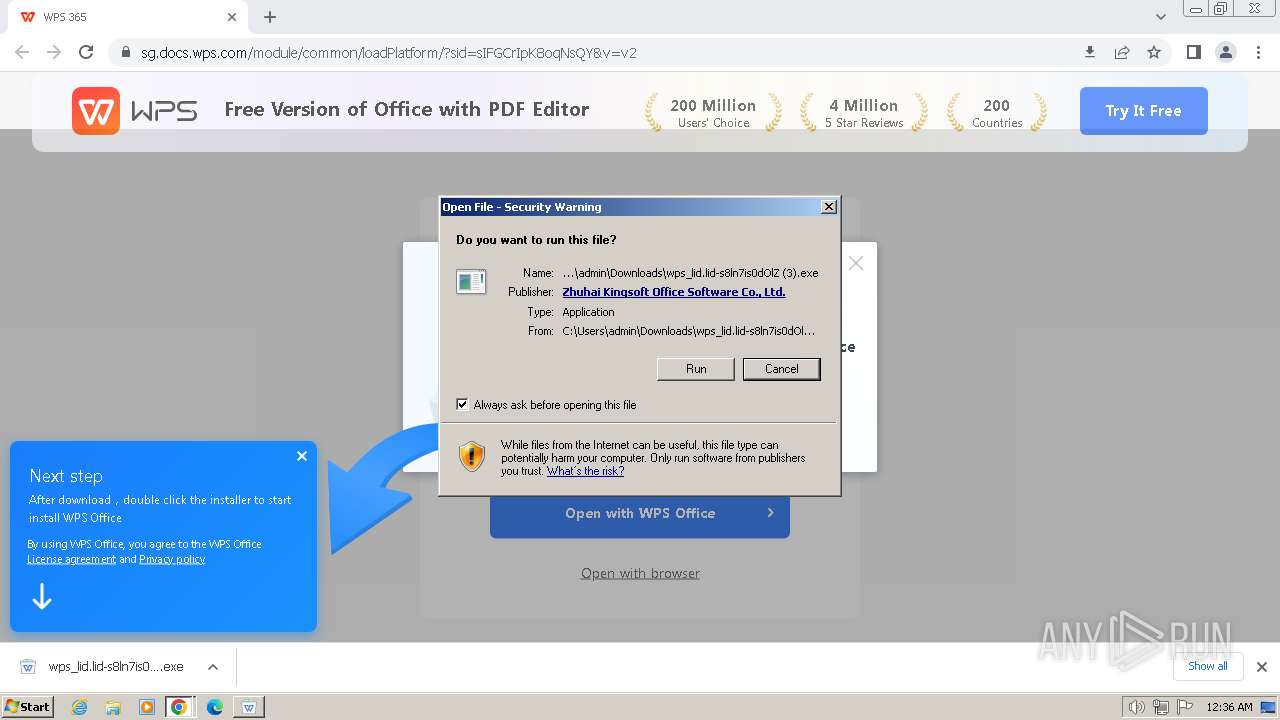1280x720 pixels.
Task: Close the Next step blue tooltip
Action: pos(301,456)
